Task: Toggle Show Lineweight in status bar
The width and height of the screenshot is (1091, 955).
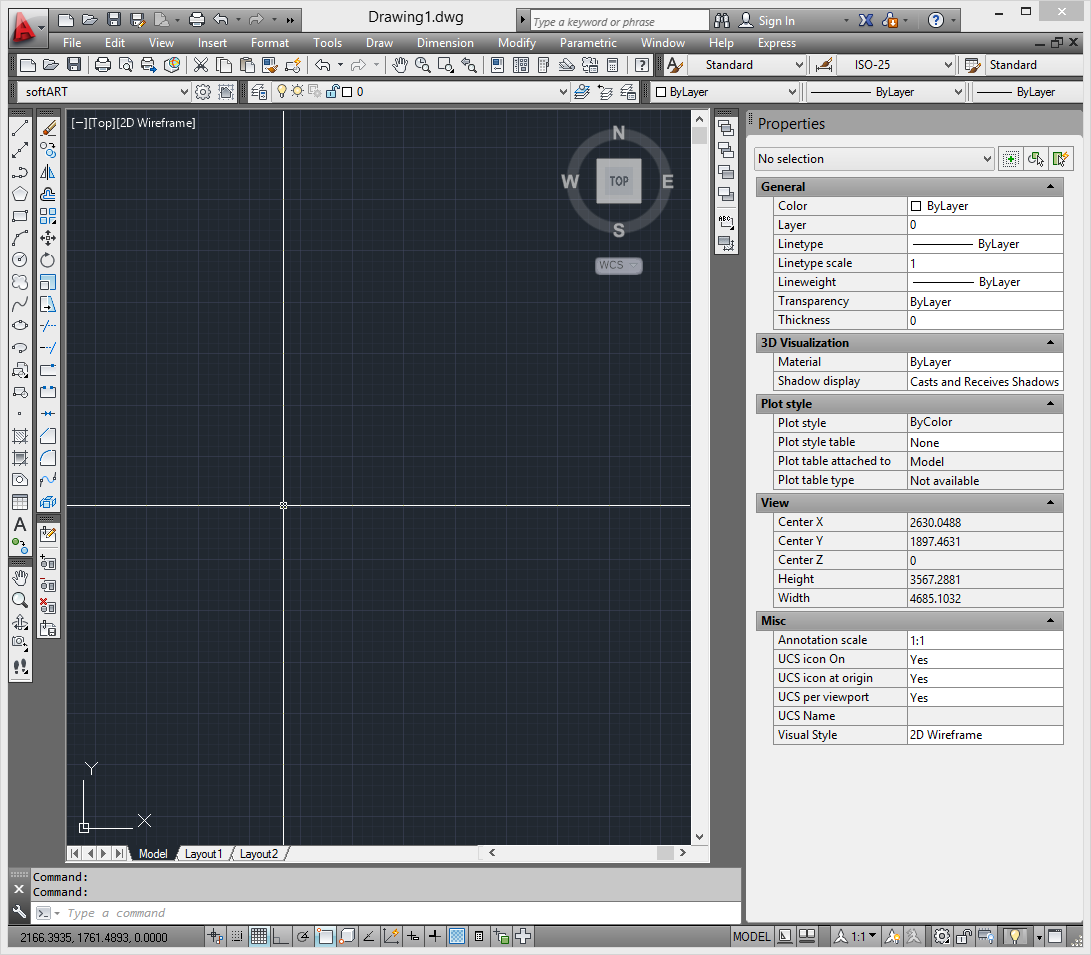Action: click(x=435, y=937)
